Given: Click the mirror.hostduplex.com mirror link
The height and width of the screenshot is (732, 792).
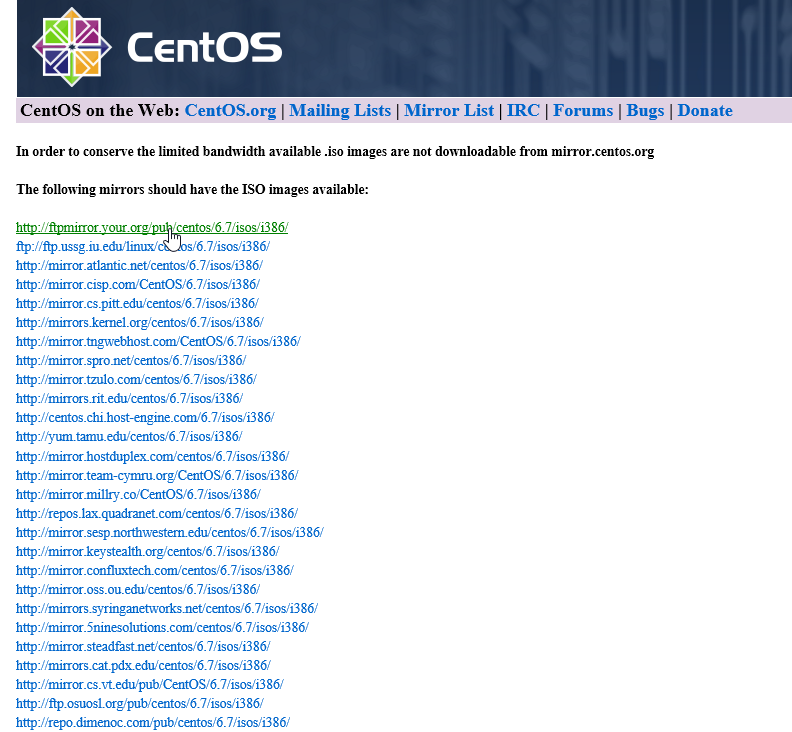Looking at the screenshot, I should 153,457.
